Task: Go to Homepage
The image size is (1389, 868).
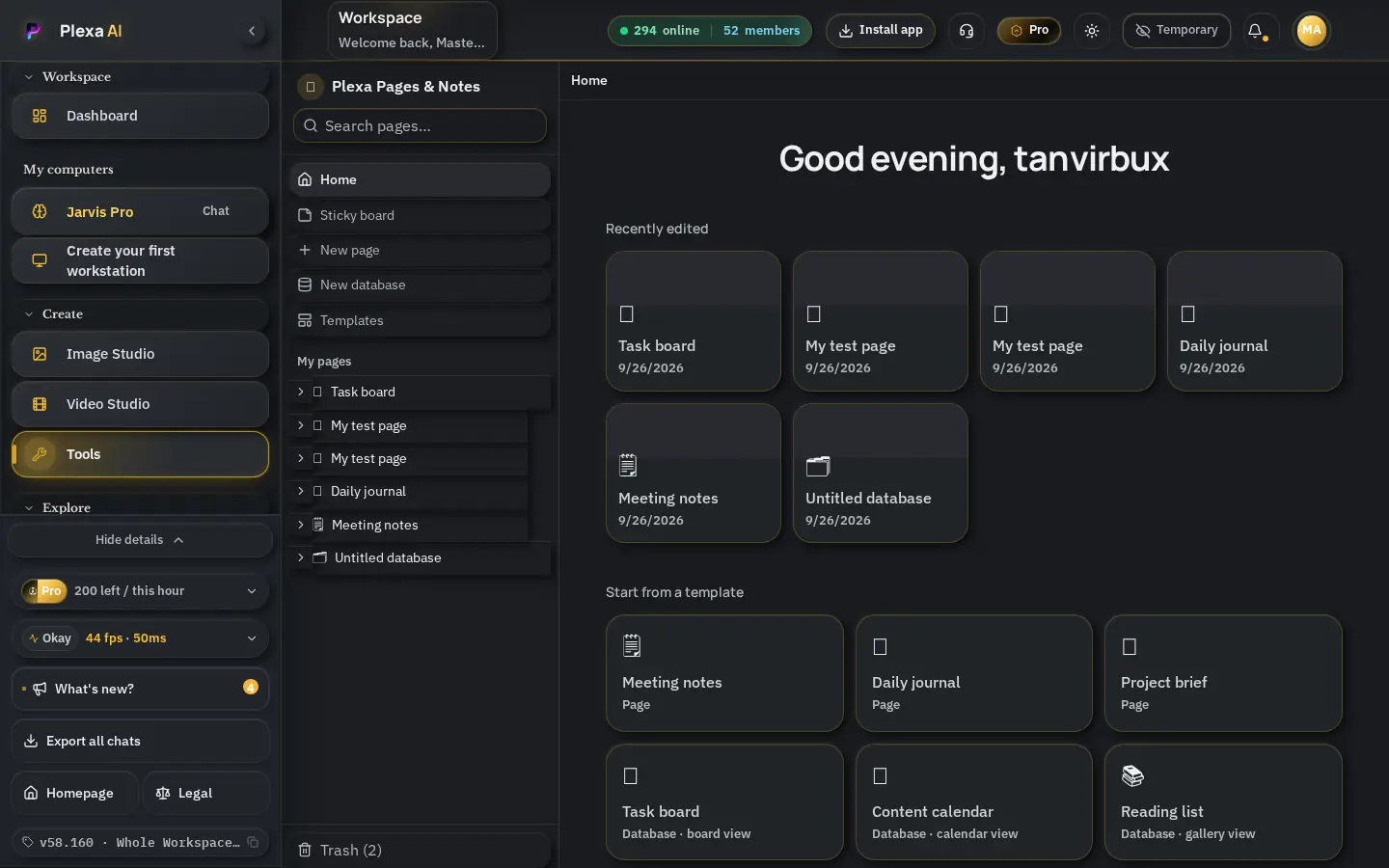Action: pos(74,793)
